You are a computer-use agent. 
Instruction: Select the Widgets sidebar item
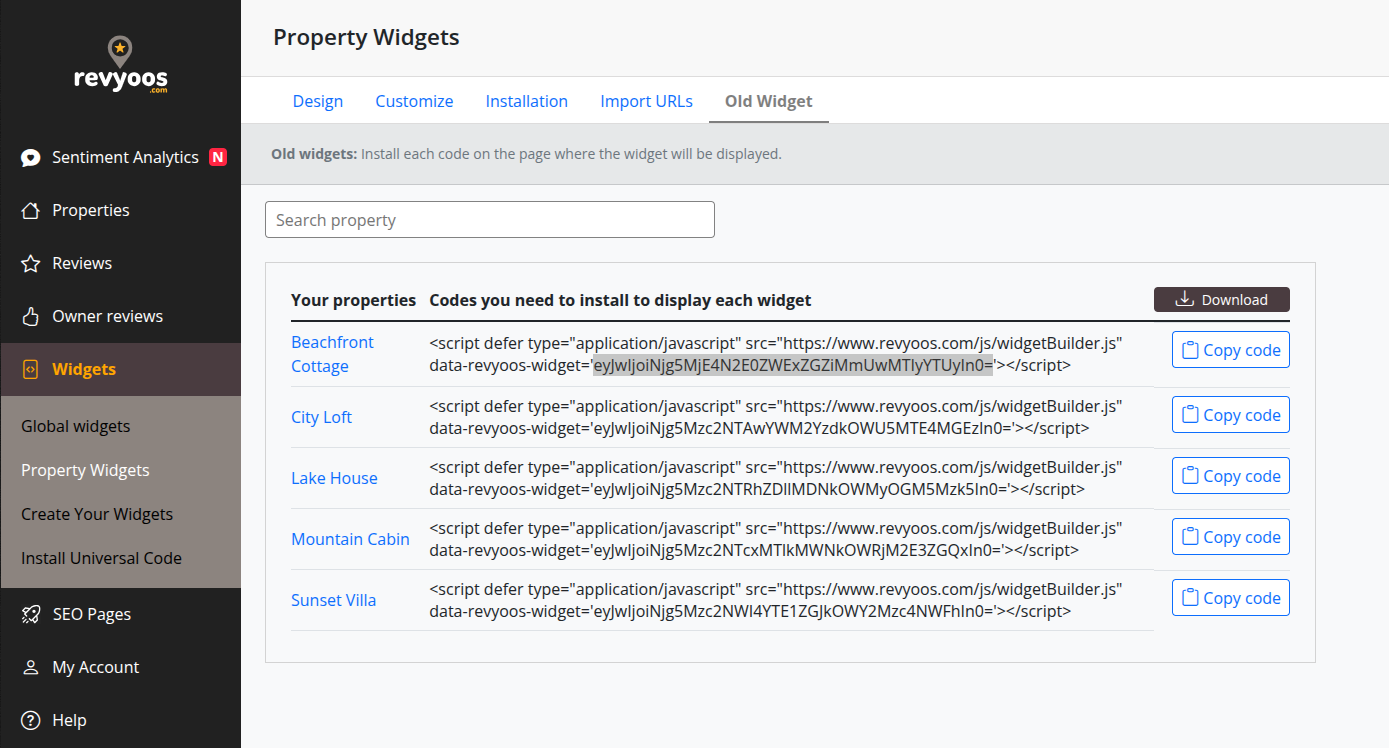(x=120, y=369)
